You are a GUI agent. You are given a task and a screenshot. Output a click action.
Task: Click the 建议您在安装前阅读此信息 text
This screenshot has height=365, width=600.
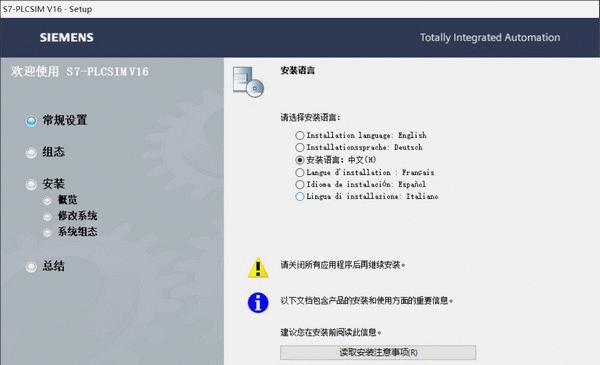[331, 332]
